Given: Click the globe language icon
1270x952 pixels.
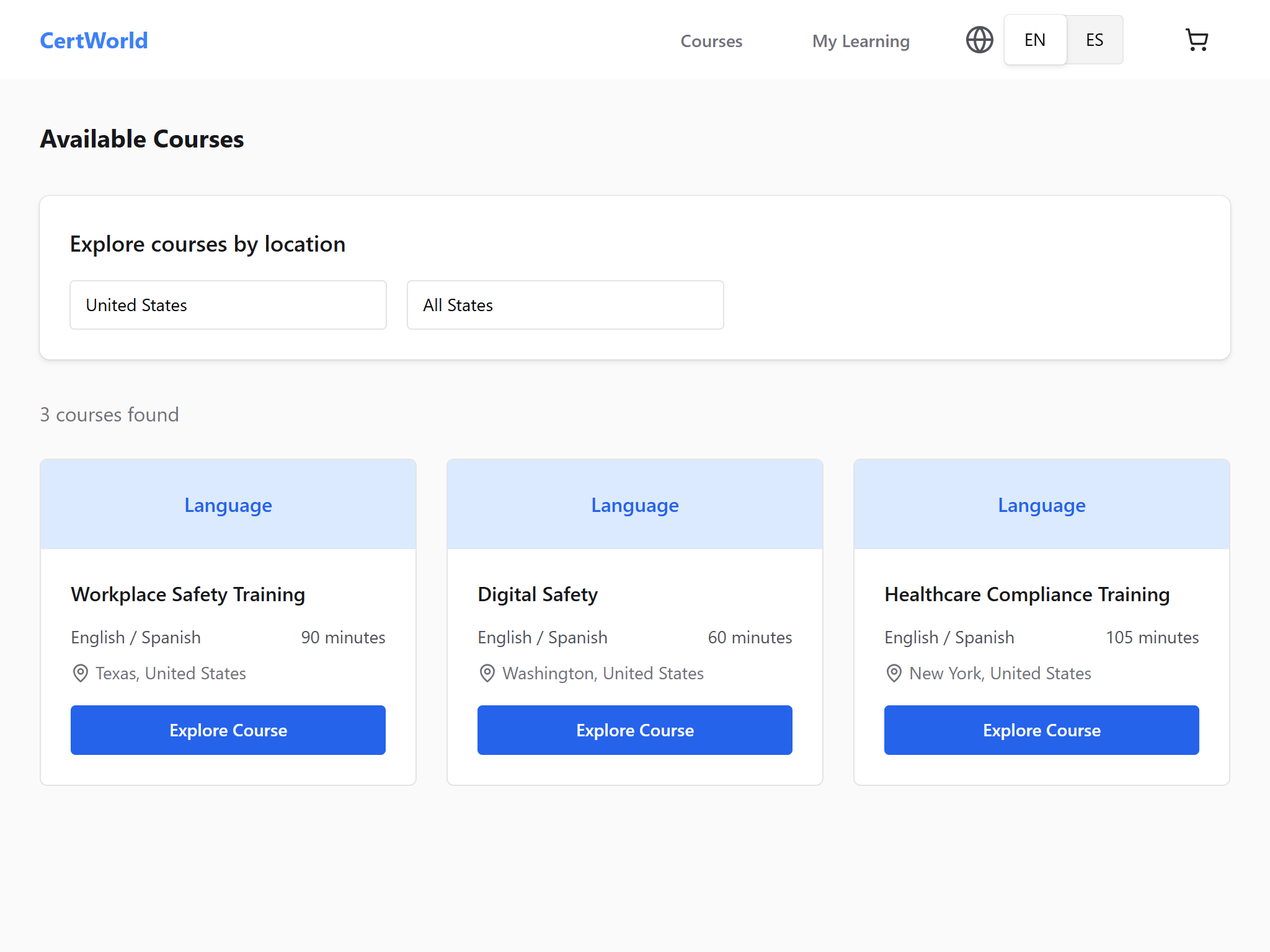Looking at the screenshot, I should point(979,40).
